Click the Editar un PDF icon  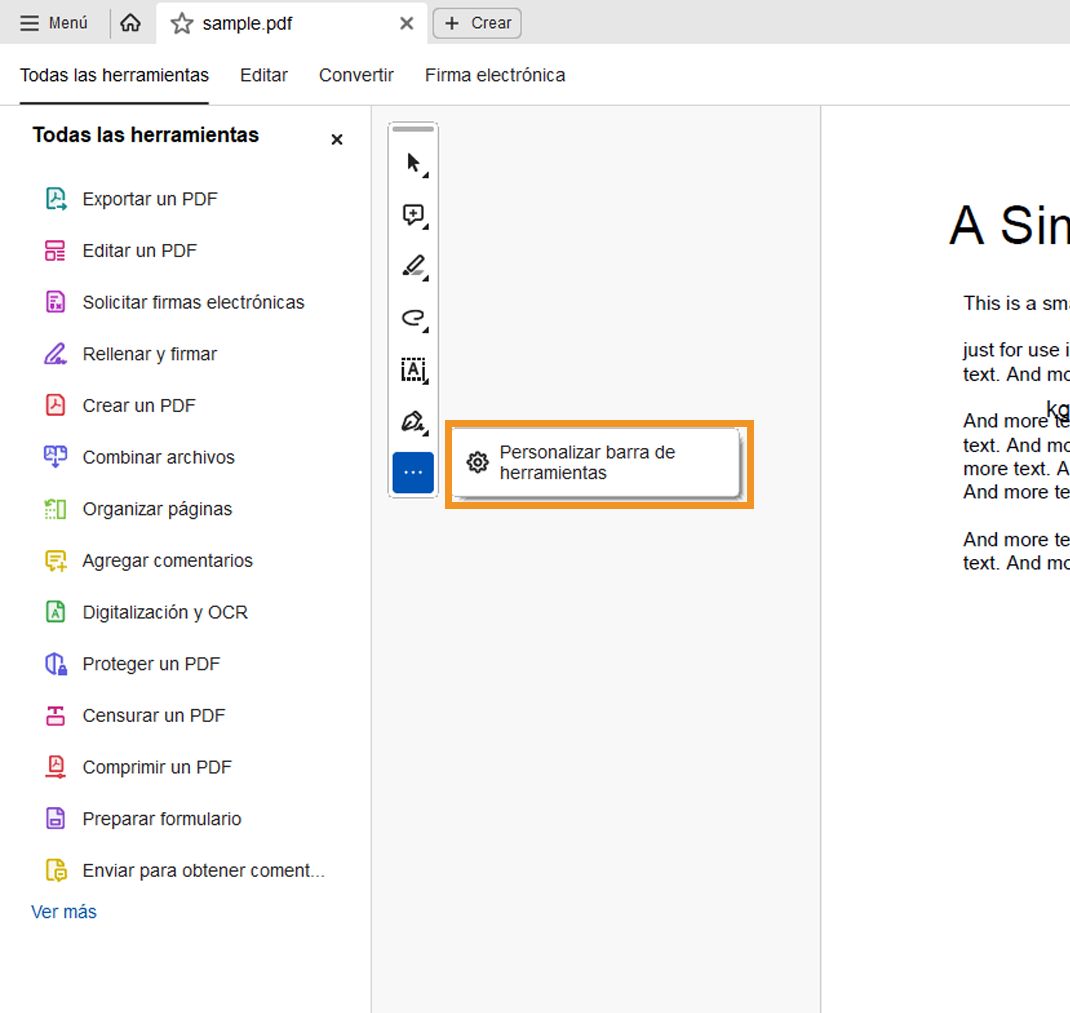point(55,251)
